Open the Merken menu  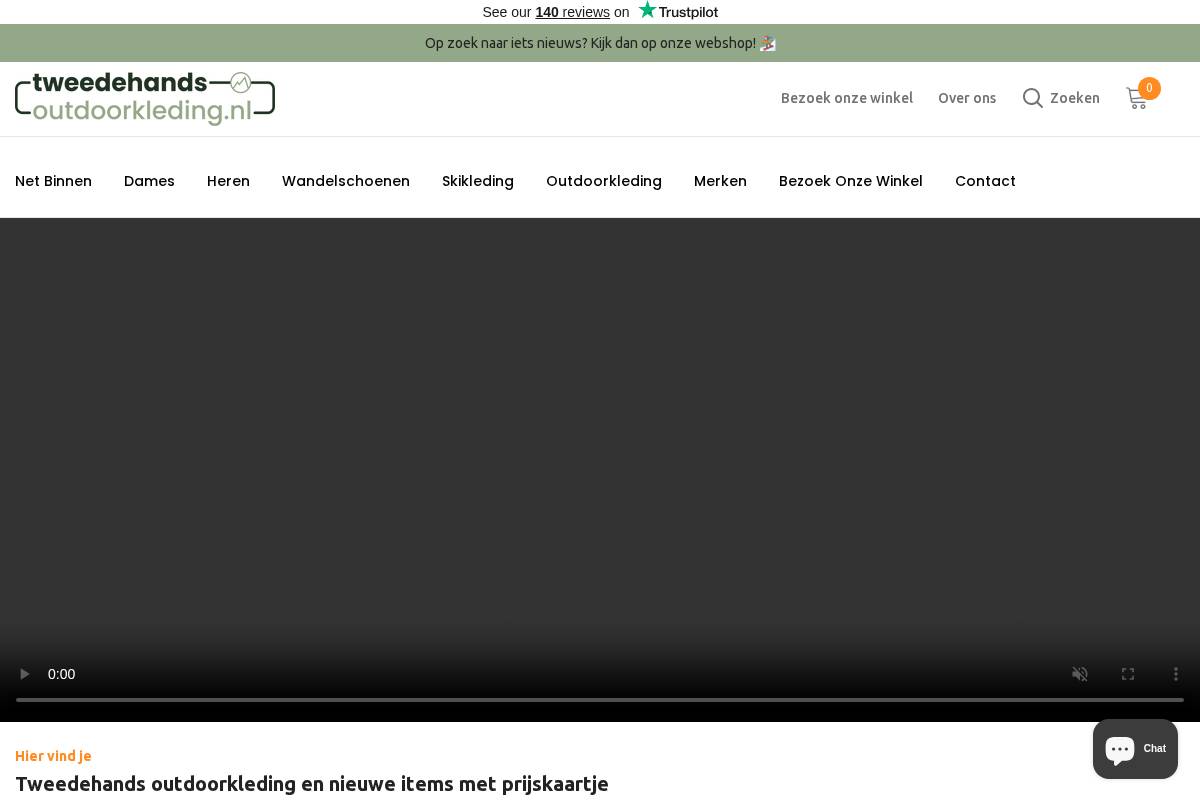point(720,181)
